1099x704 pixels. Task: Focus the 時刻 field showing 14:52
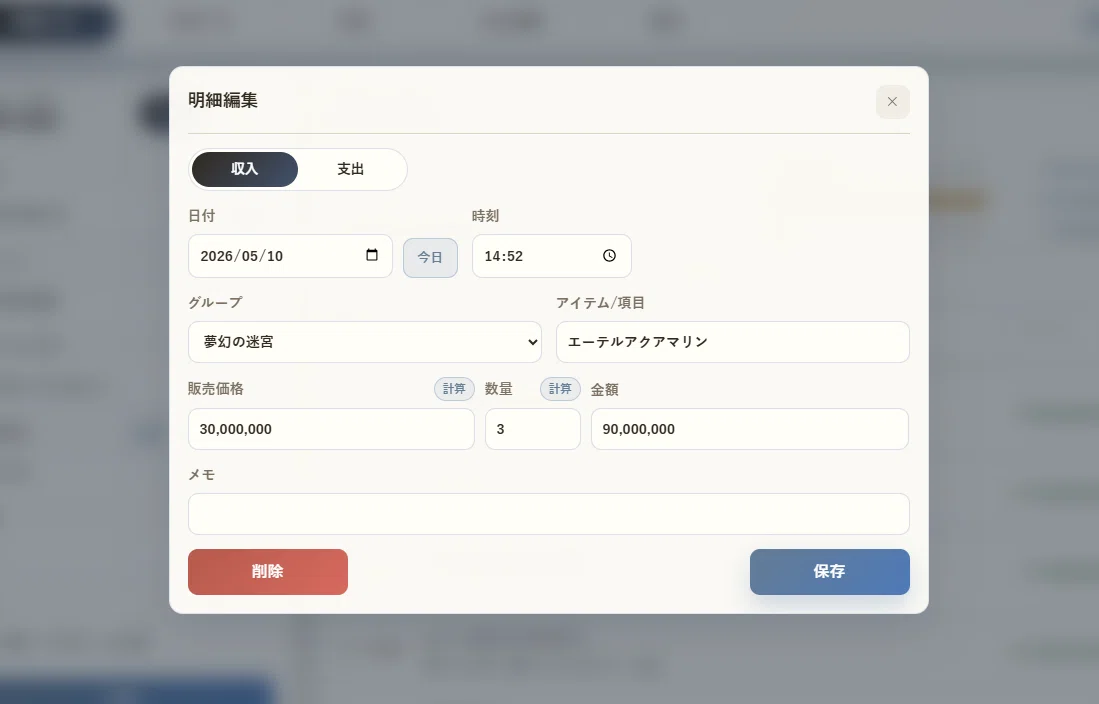point(552,256)
